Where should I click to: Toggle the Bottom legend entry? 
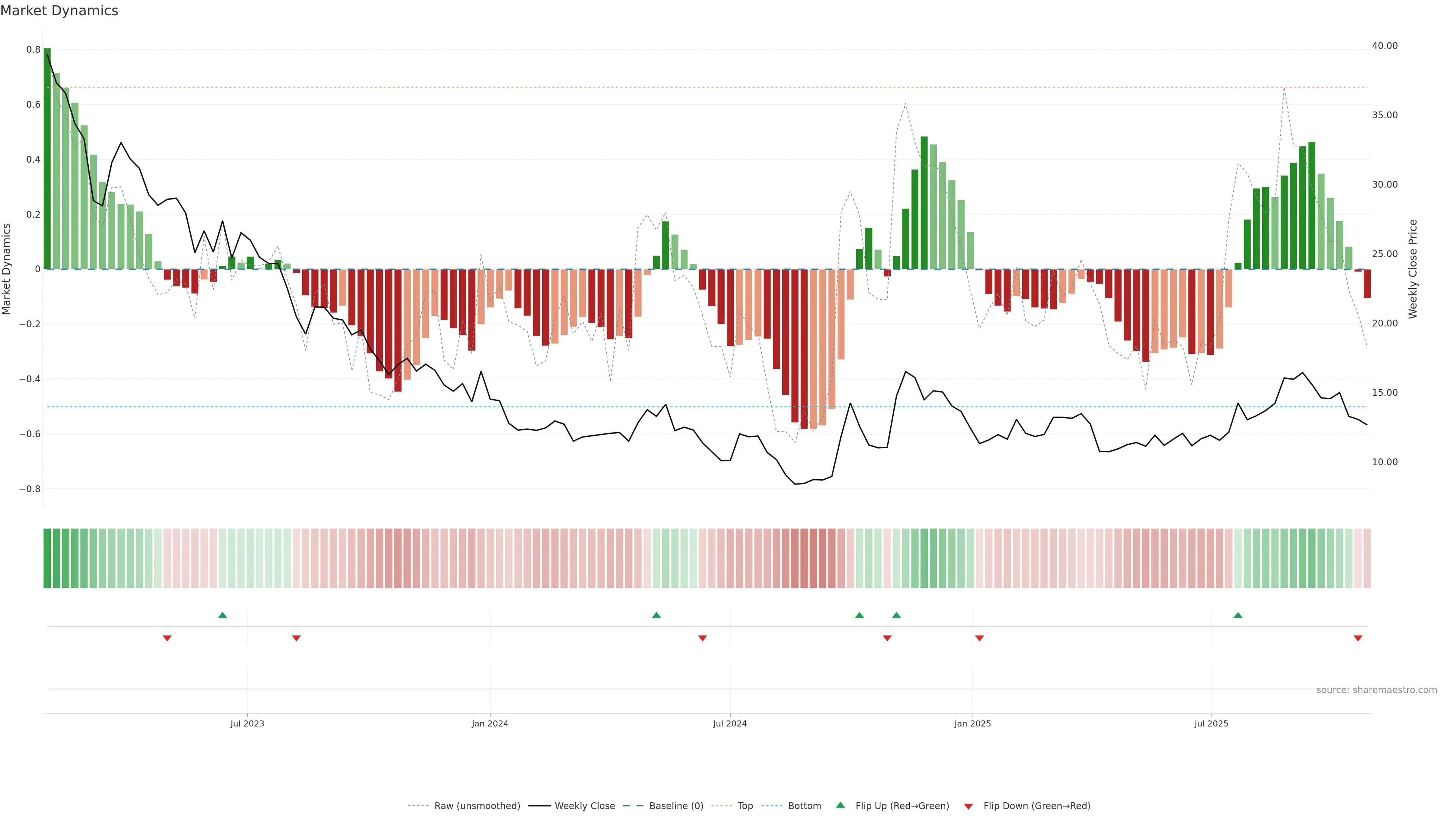click(x=804, y=805)
